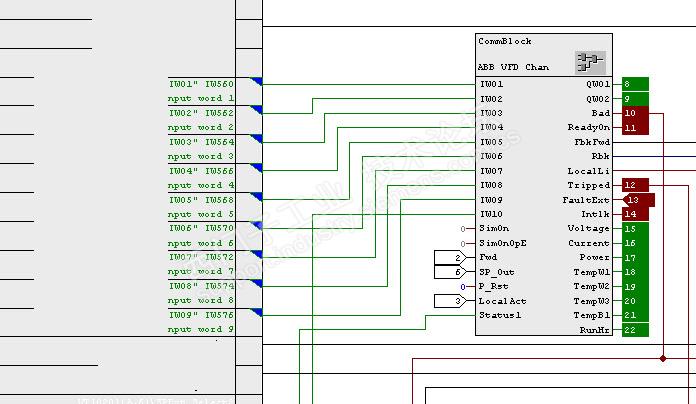Click blue triangle marker beside IW562 entry

(256, 110)
